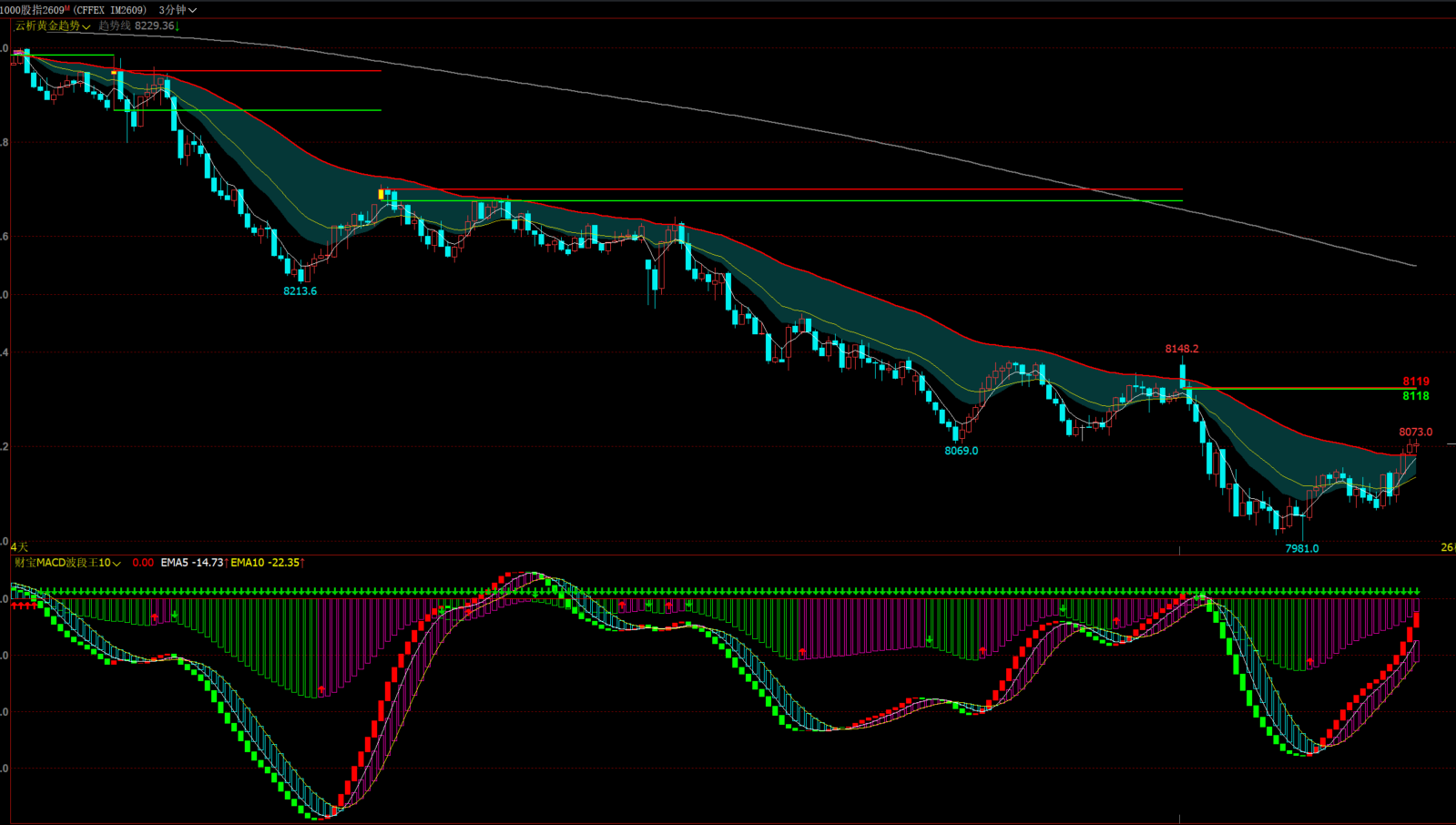Click the green 8118 level label

tap(1416, 396)
